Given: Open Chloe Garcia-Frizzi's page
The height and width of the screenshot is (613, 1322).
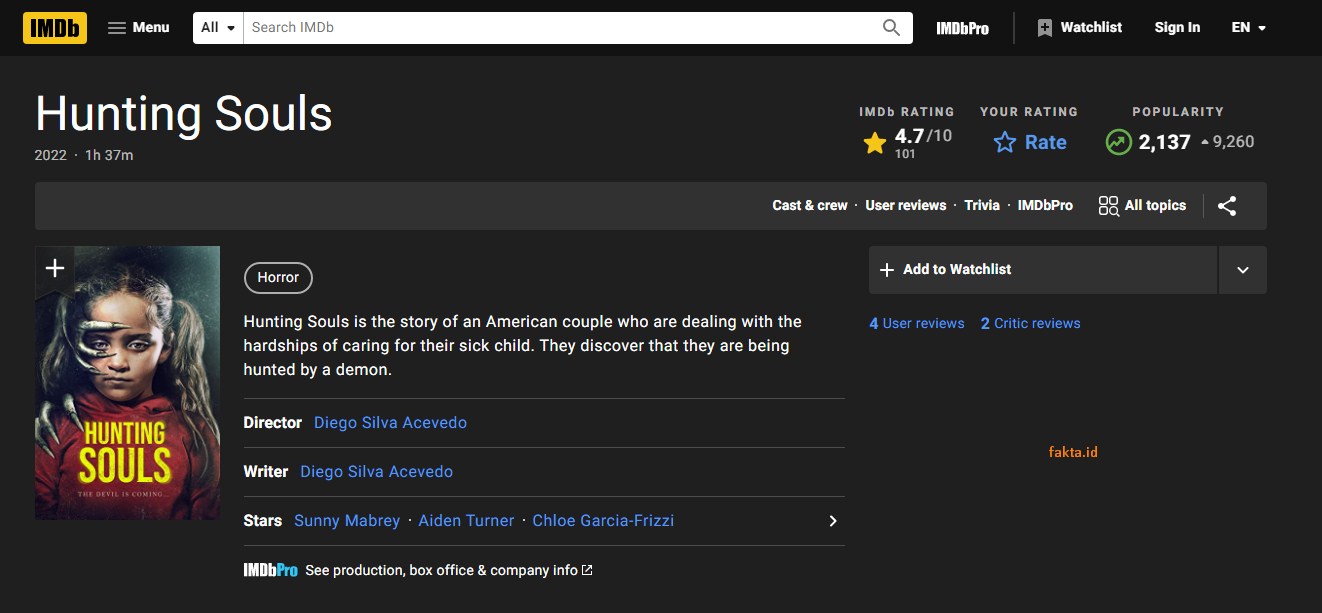Looking at the screenshot, I should 603,520.
